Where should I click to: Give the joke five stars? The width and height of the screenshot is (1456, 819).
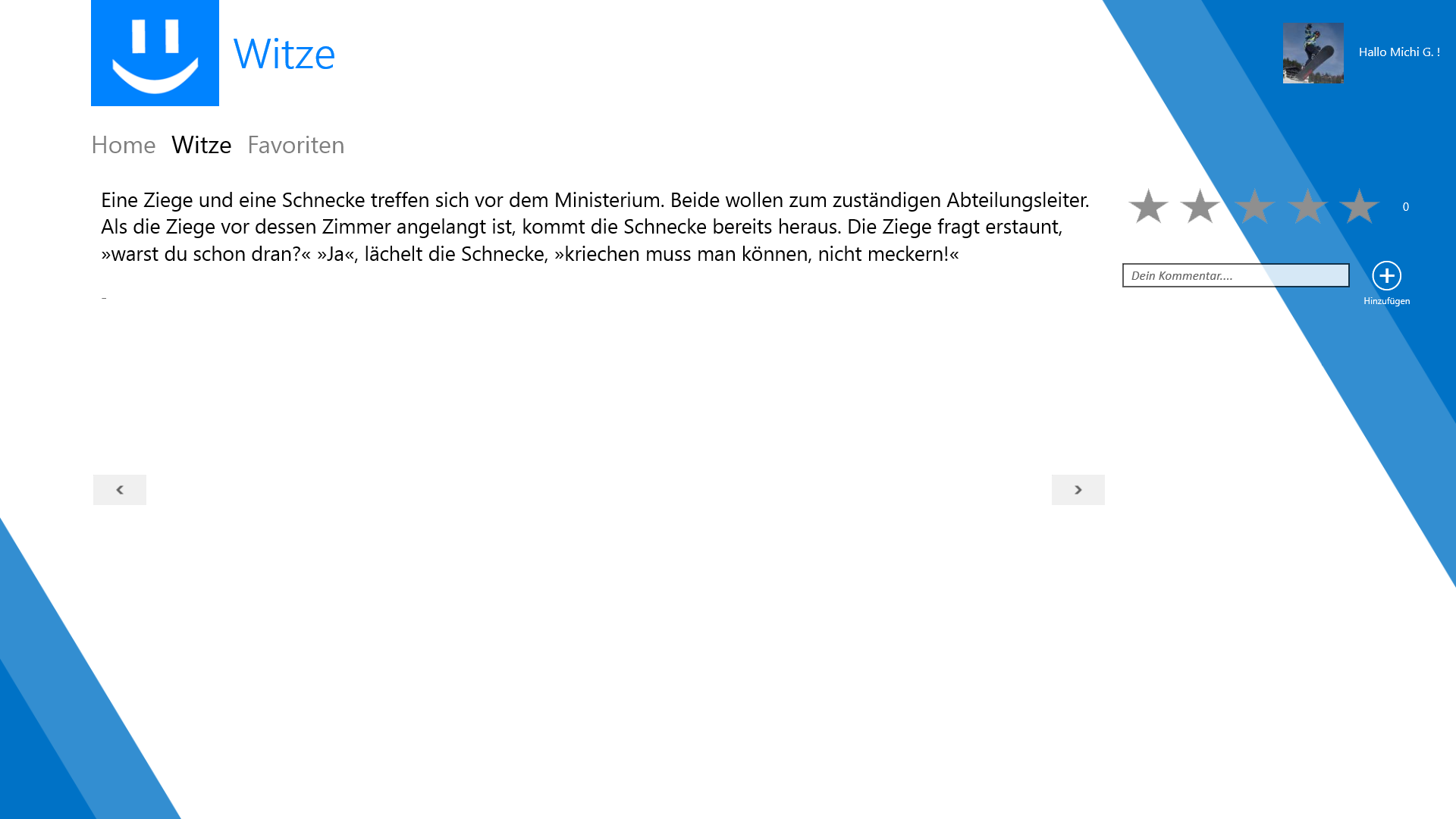[x=1359, y=206]
